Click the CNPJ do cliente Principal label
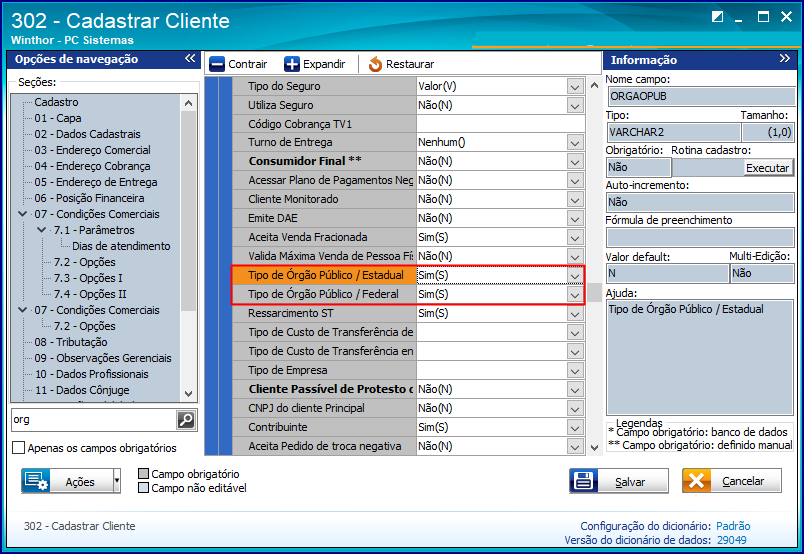The width and height of the screenshot is (804, 554). click(306, 408)
